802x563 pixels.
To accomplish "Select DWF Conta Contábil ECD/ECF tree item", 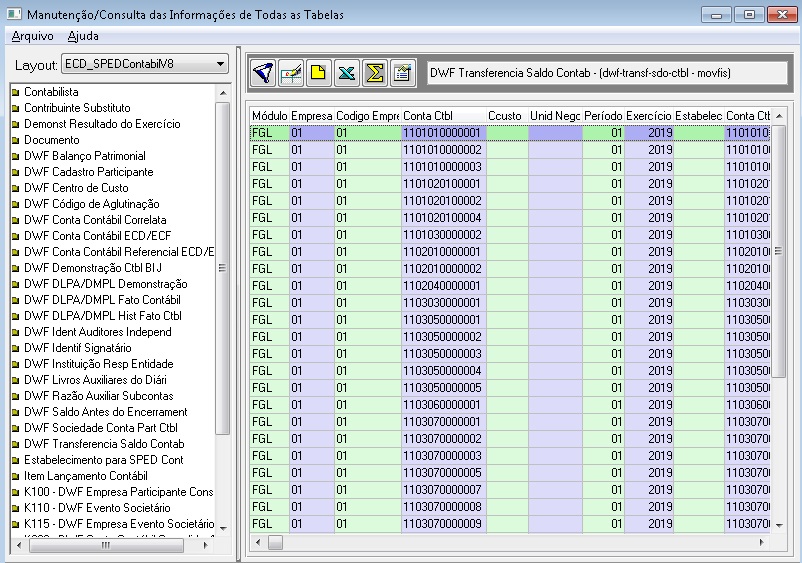I will (x=98, y=236).
